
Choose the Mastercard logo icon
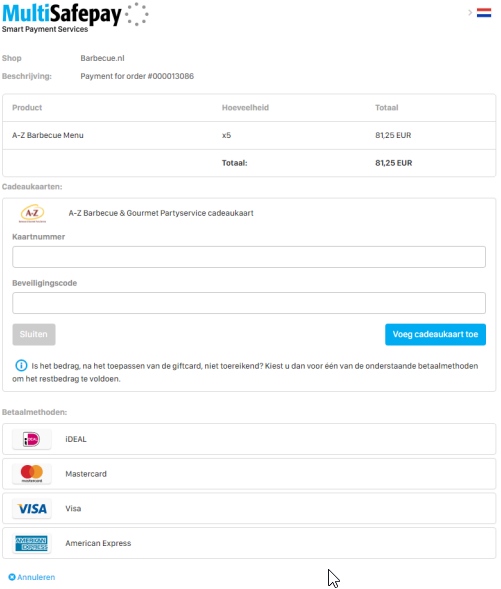click(32, 474)
